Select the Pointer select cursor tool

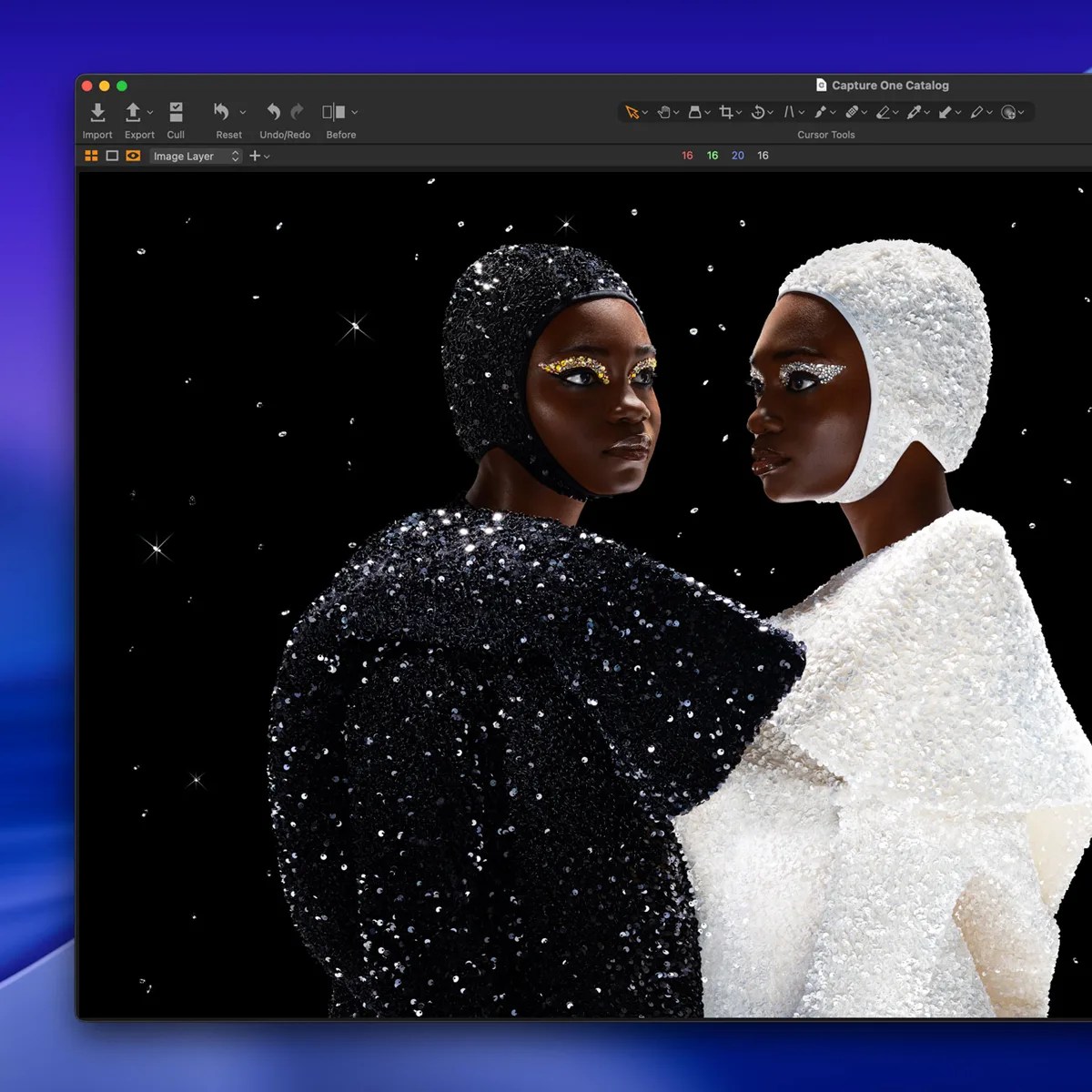(x=632, y=112)
